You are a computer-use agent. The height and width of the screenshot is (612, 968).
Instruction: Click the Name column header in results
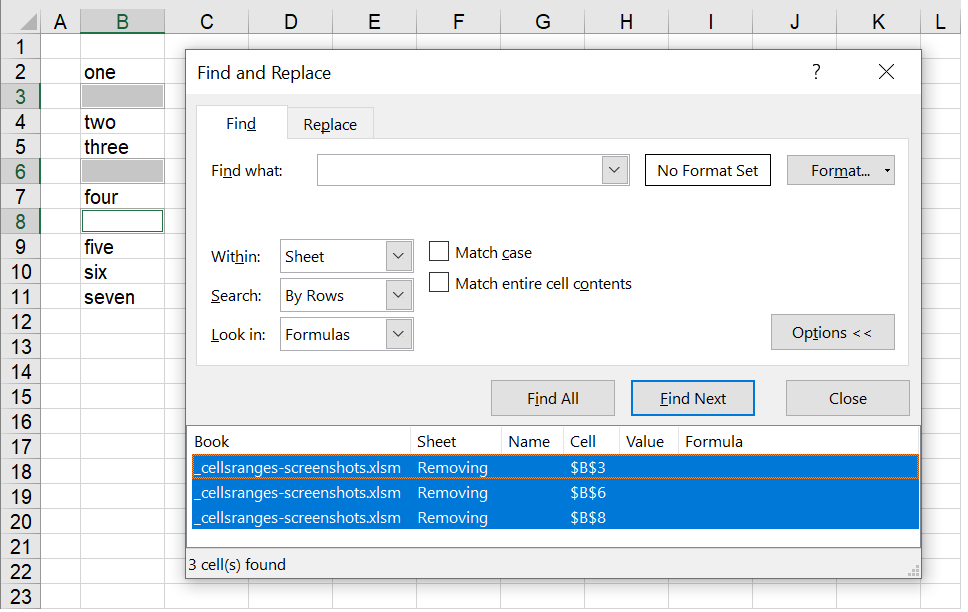[x=532, y=442]
